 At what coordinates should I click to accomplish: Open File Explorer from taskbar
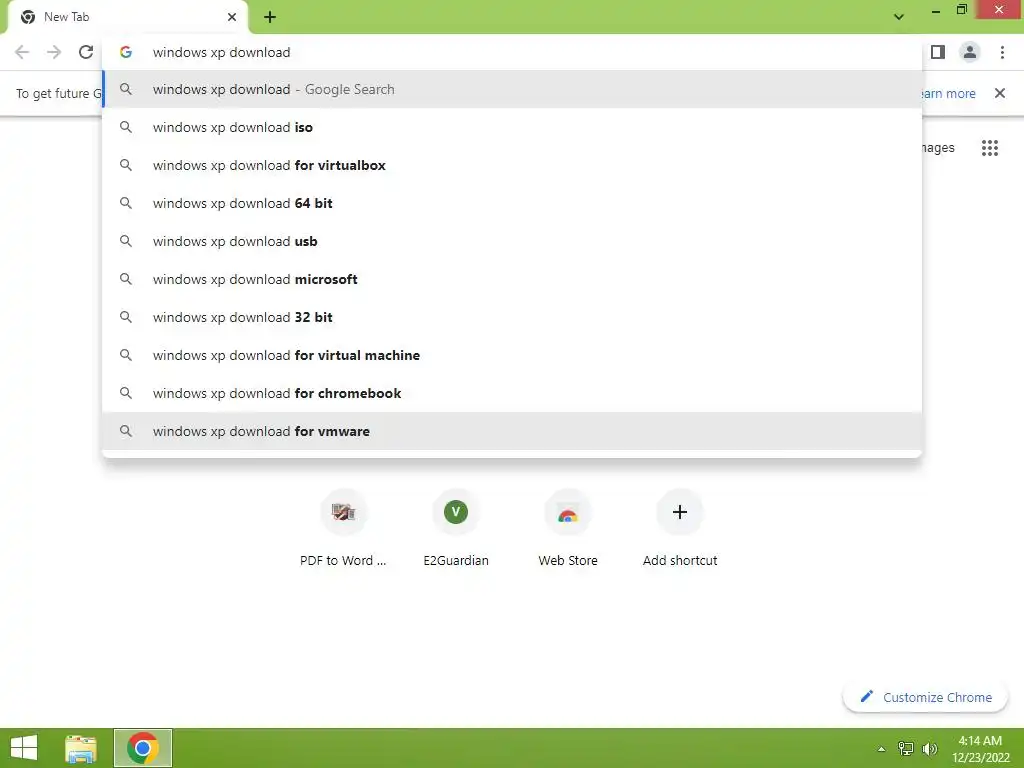coord(81,748)
